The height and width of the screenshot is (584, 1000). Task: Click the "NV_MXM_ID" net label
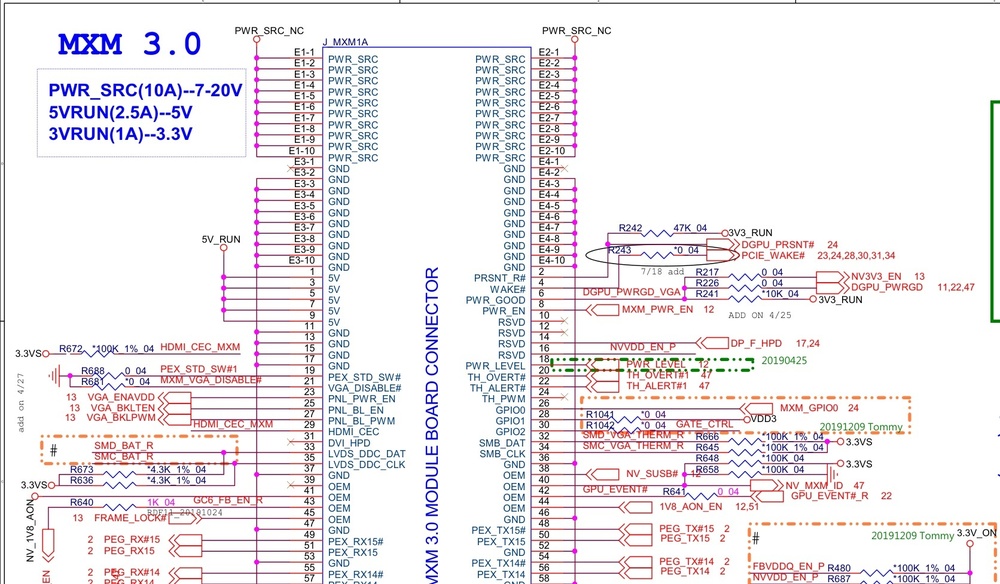click(814, 486)
